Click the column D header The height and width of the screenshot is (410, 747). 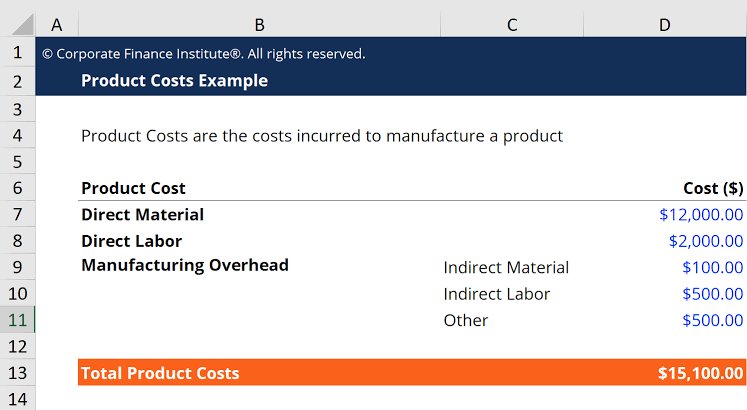pos(664,24)
